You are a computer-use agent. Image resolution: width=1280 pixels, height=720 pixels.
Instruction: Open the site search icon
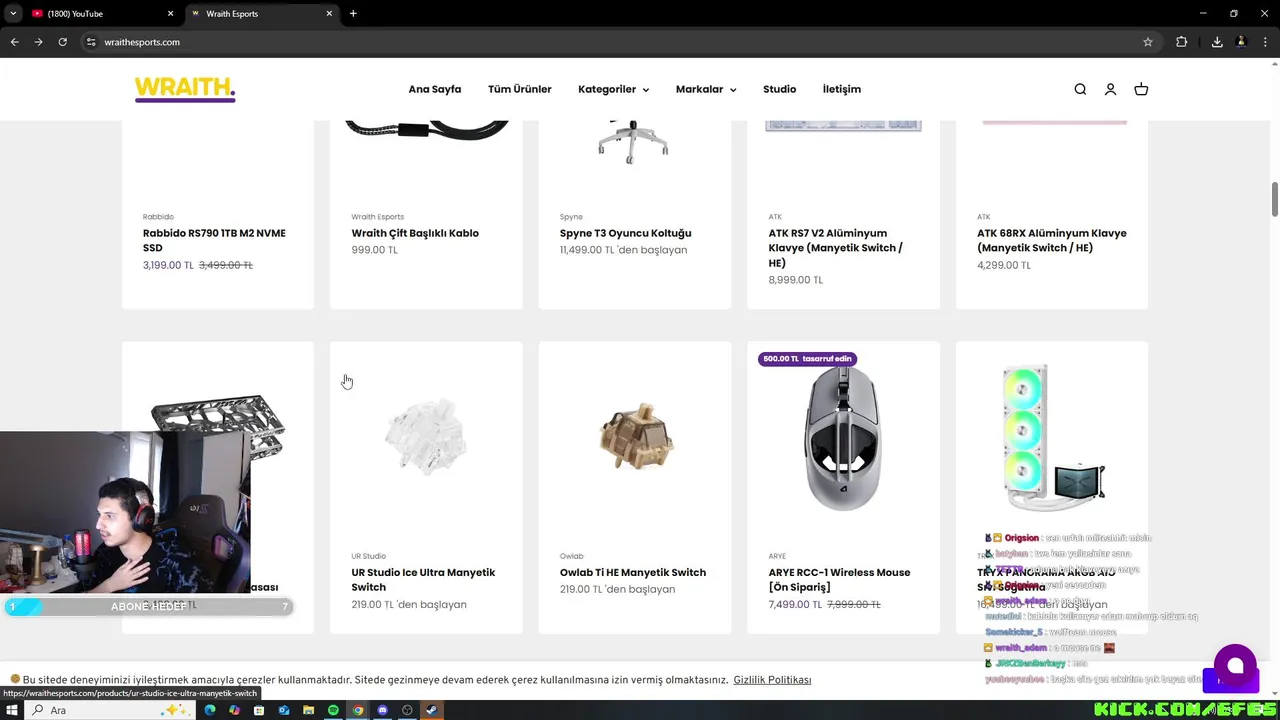(1080, 89)
